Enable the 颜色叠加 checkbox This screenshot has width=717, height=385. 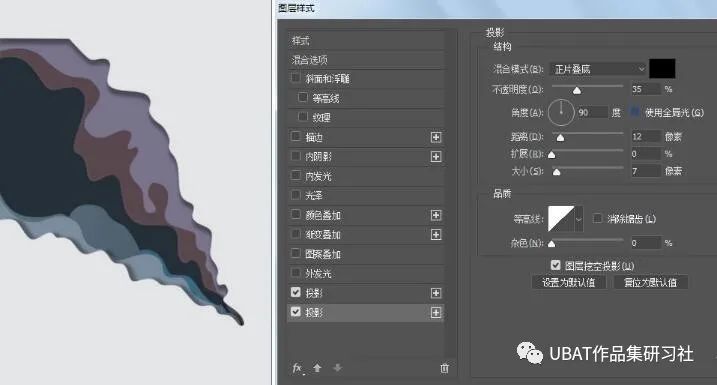pyautogui.click(x=296, y=214)
